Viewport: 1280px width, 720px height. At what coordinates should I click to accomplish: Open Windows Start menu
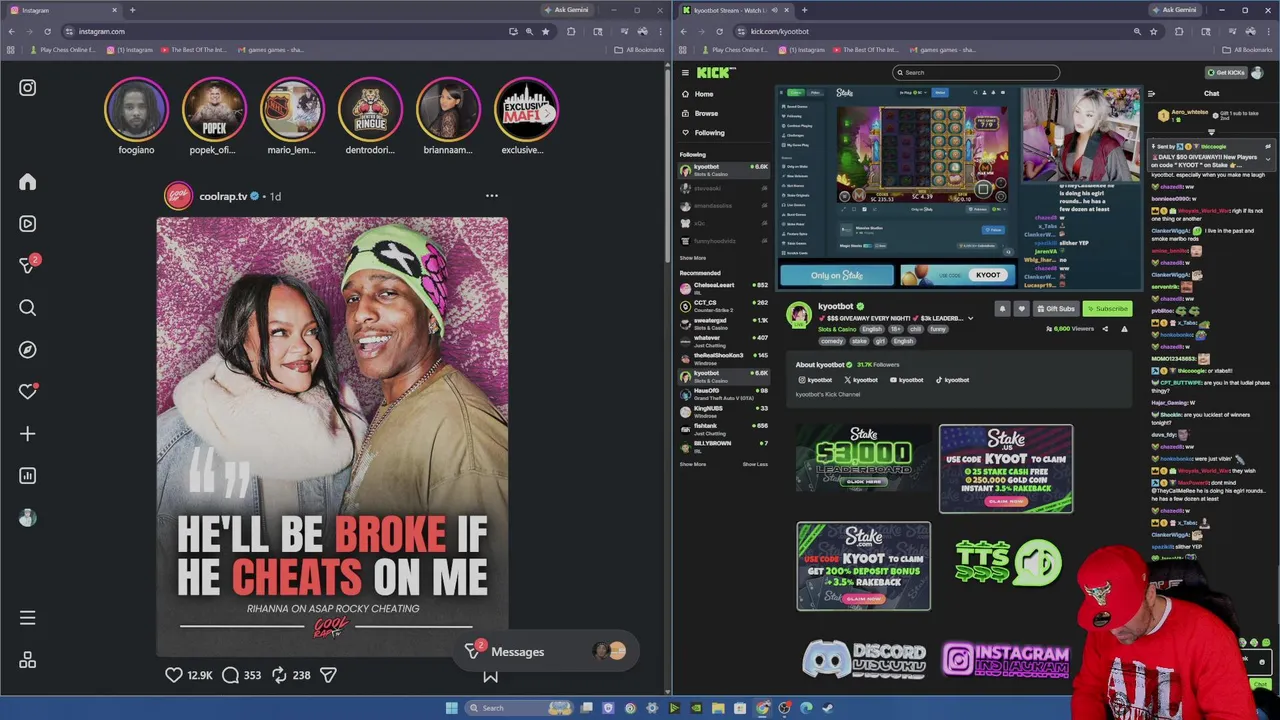(x=451, y=708)
